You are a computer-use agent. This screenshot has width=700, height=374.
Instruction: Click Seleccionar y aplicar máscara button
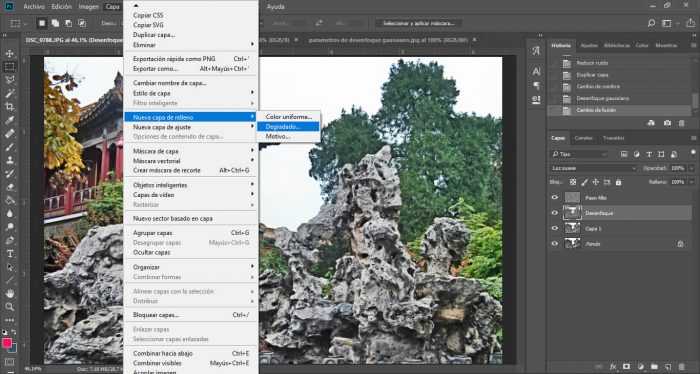(x=419, y=23)
